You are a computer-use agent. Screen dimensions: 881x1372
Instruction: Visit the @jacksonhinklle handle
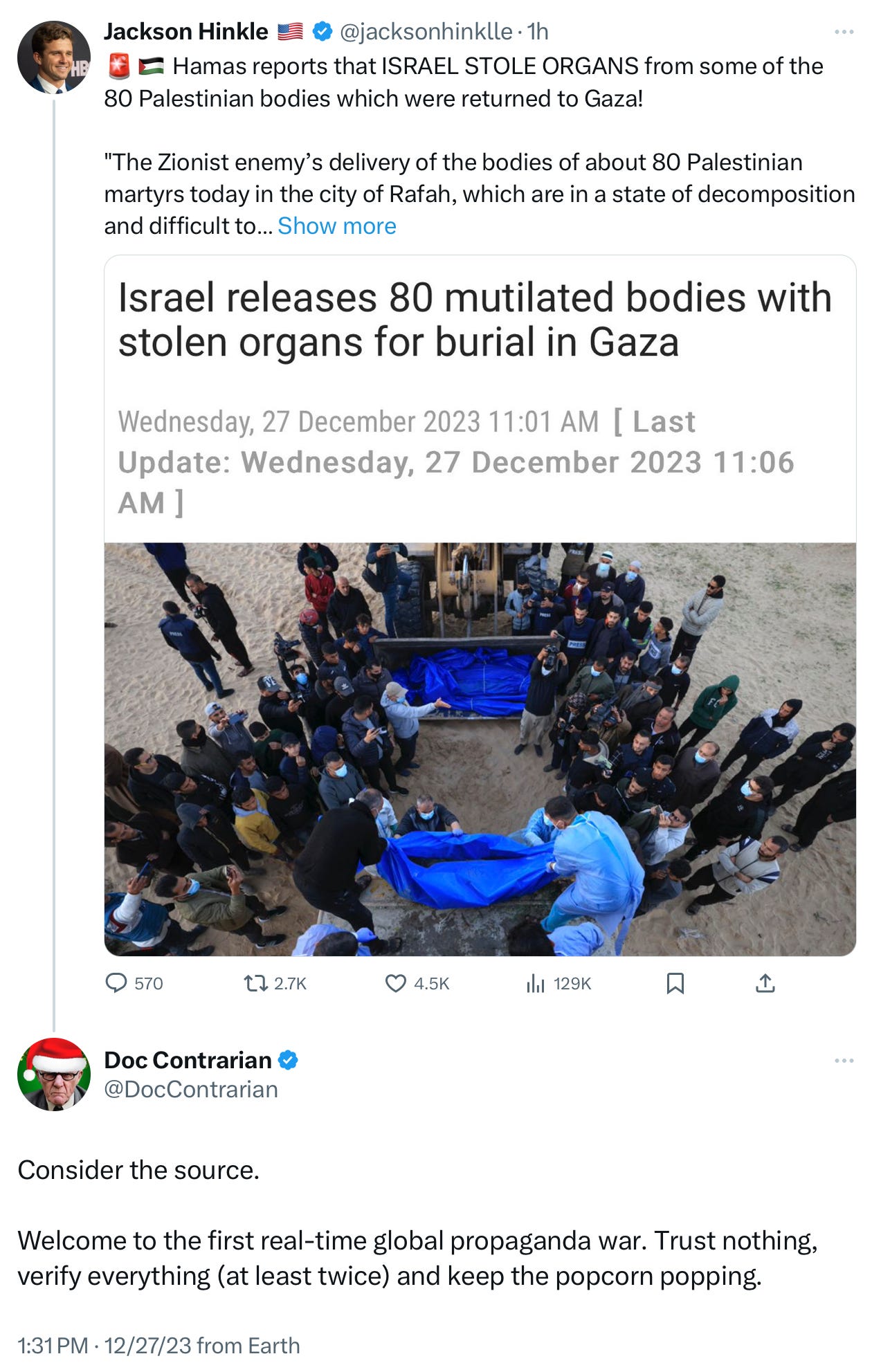coord(426,32)
